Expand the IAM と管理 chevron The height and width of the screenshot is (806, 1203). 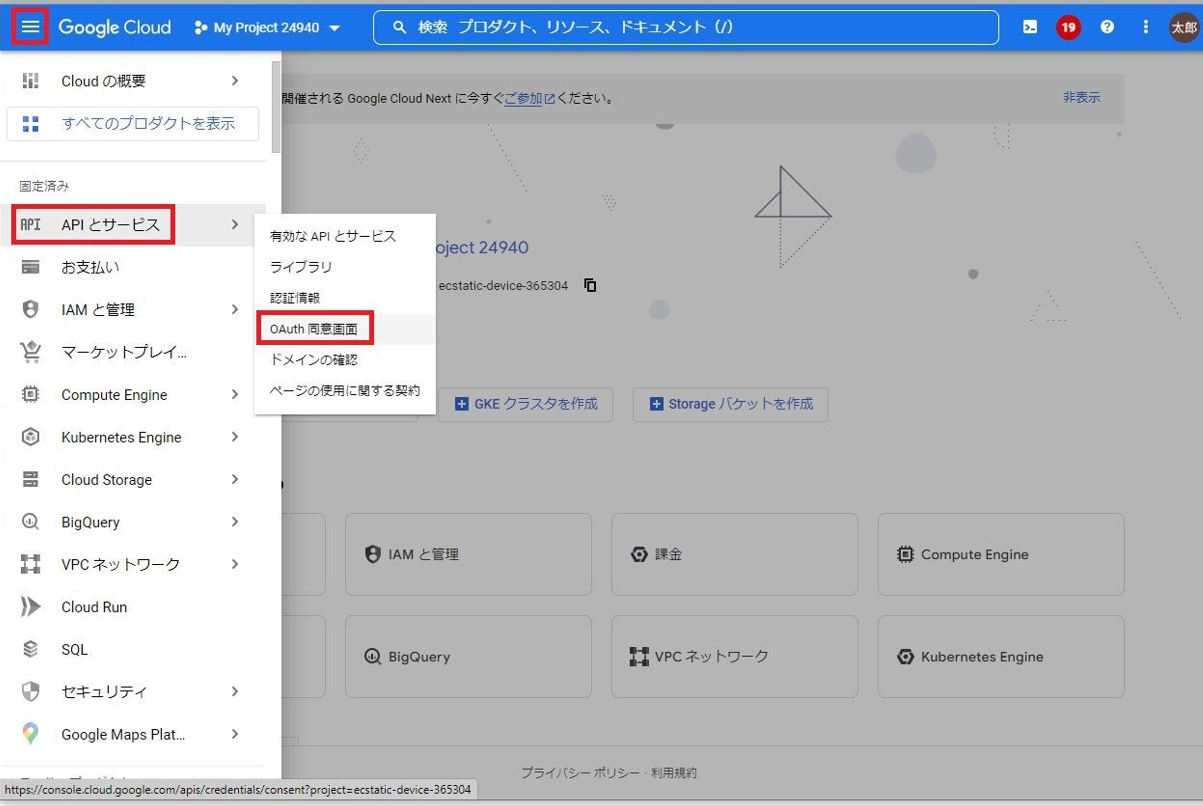click(235, 310)
